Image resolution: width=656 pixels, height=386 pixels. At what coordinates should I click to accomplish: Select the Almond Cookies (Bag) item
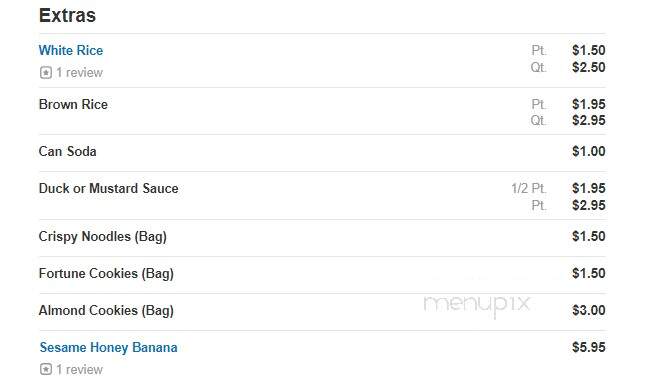click(106, 310)
